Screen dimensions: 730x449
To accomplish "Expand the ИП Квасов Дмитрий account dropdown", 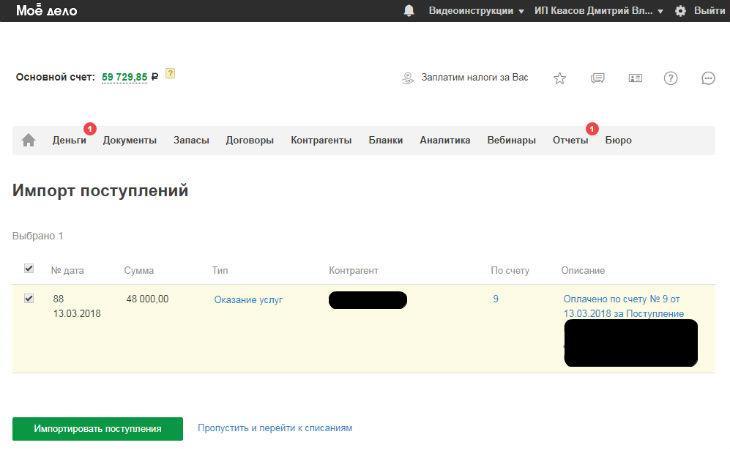I will pos(599,11).
